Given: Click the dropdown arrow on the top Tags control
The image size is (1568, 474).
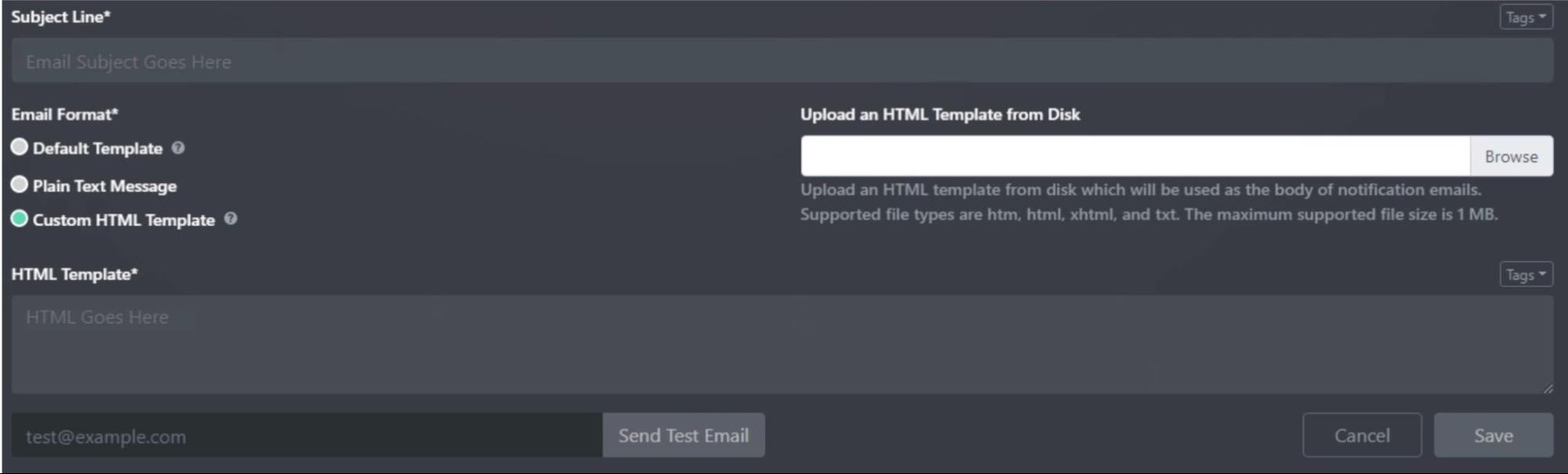Looking at the screenshot, I should point(1542,16).
